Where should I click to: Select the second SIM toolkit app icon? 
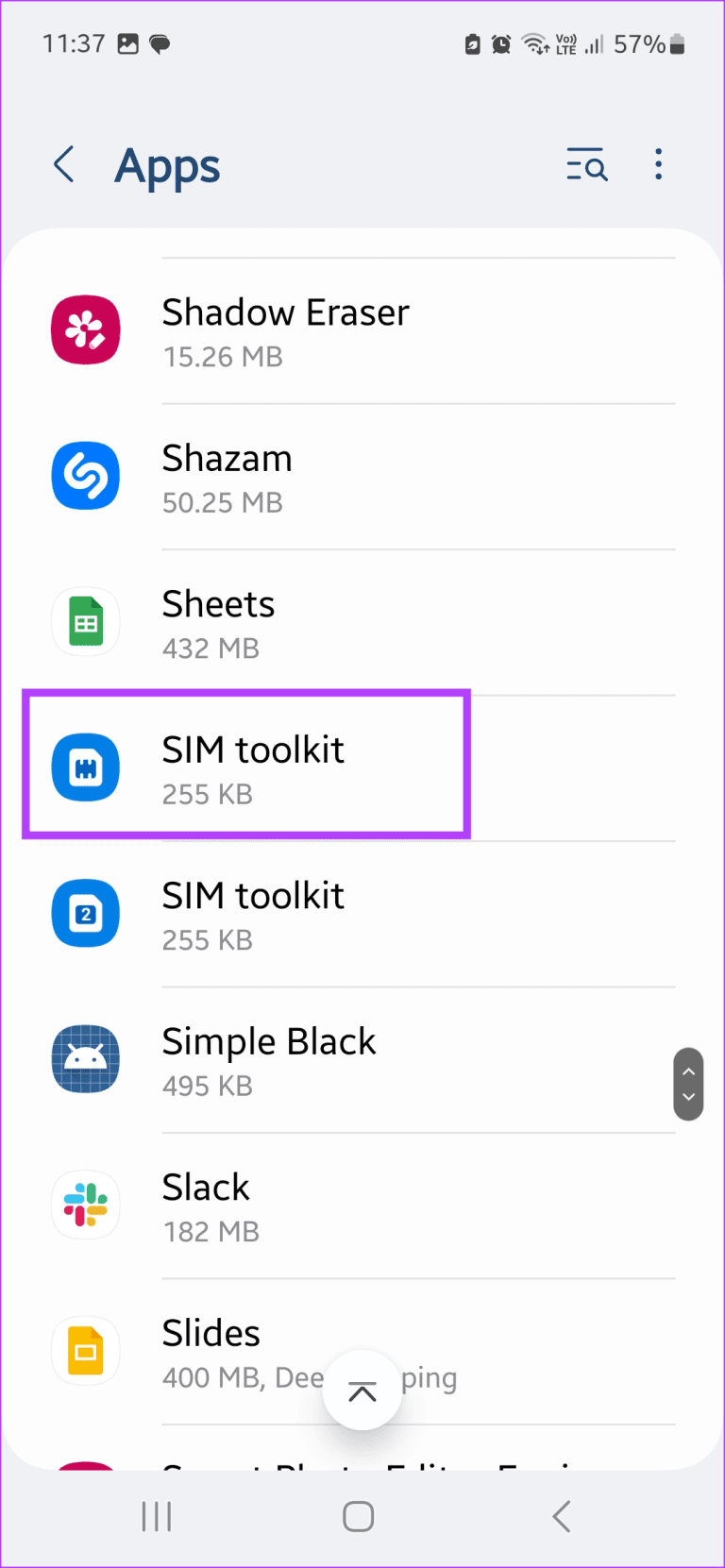86,913
